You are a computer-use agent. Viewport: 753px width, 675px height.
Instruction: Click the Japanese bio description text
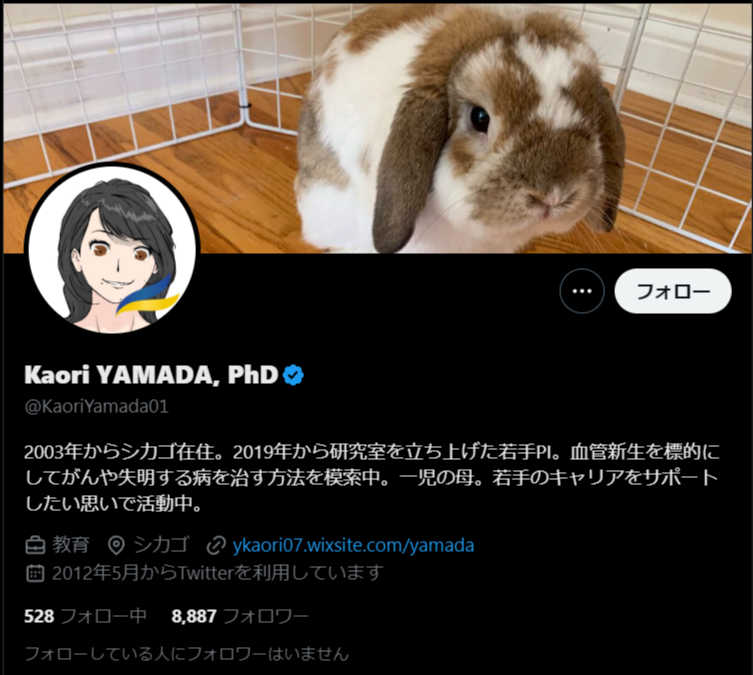372,478
